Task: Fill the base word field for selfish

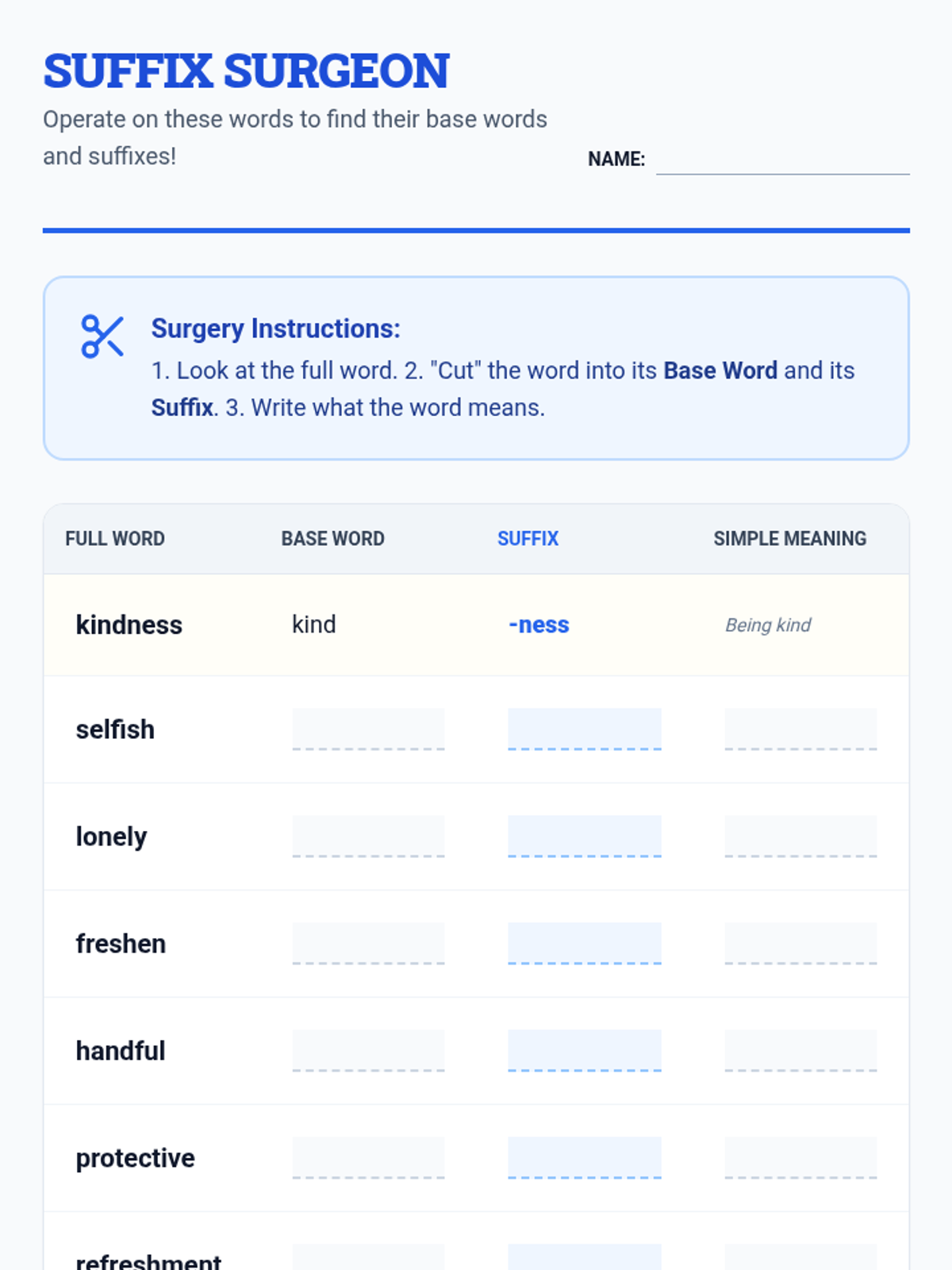Action: click(x=368, y=729)
